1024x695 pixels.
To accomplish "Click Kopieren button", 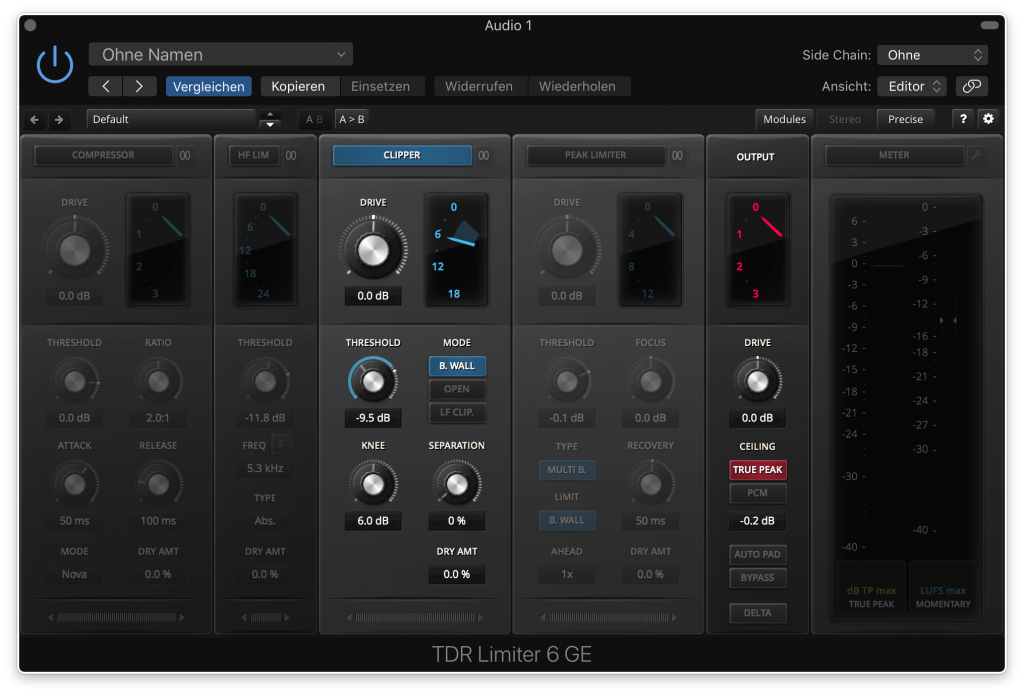I will pyautogui.click(x=298, y=86).
